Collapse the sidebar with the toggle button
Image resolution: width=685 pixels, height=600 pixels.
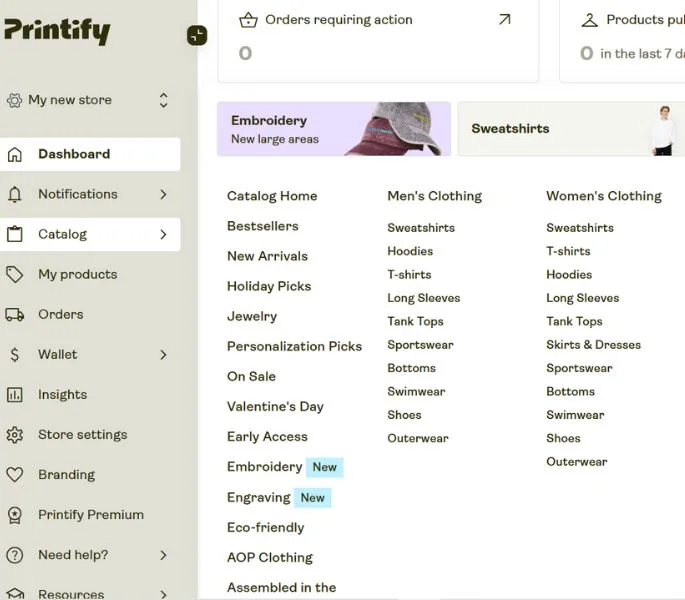197,36
